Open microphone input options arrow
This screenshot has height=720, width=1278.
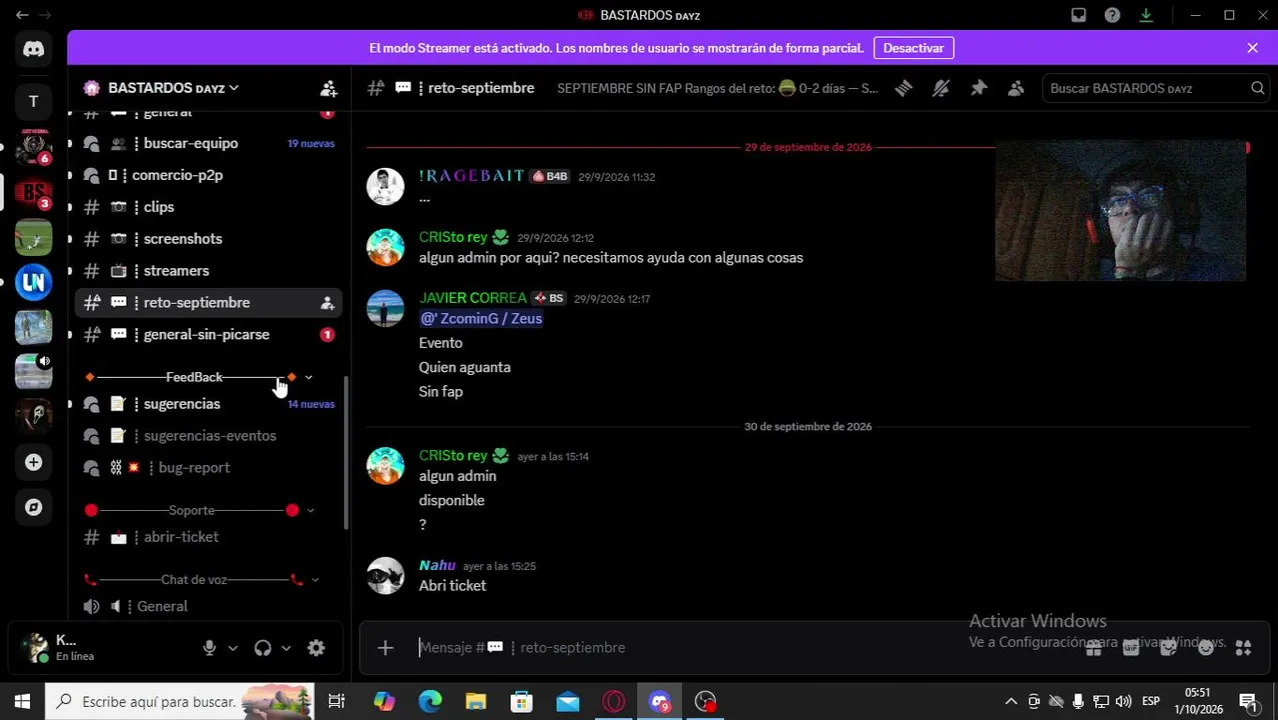232,648
